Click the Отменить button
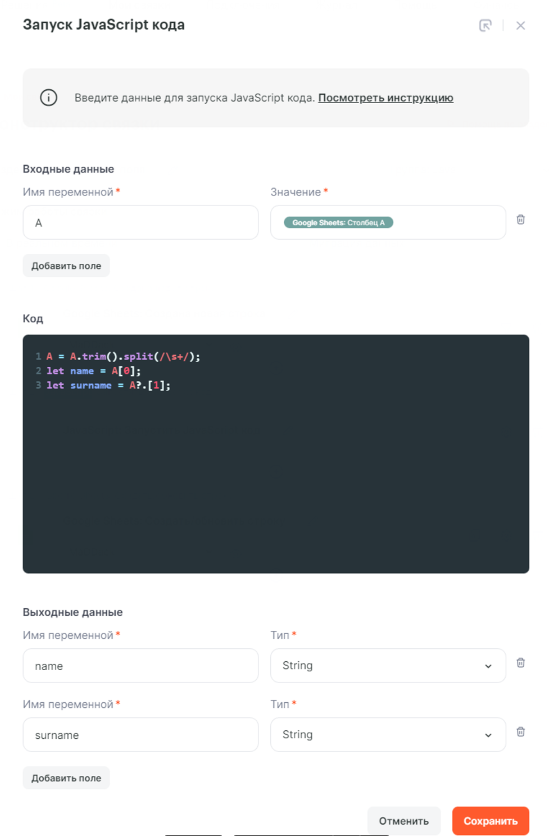The height and width of the screenshot is (836, 549). pyautogui.click(x=404, y=821)
